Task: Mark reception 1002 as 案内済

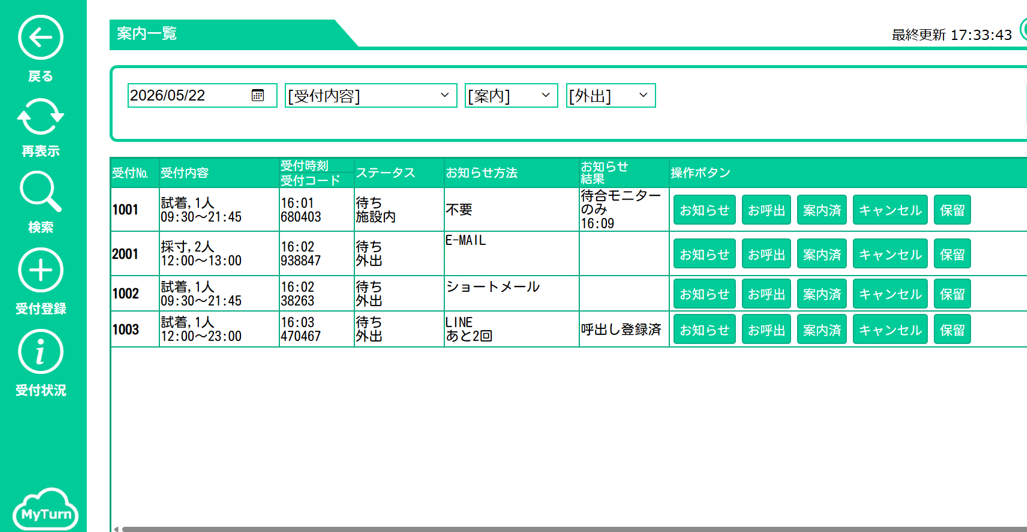Action: click(x=822, y=294)
